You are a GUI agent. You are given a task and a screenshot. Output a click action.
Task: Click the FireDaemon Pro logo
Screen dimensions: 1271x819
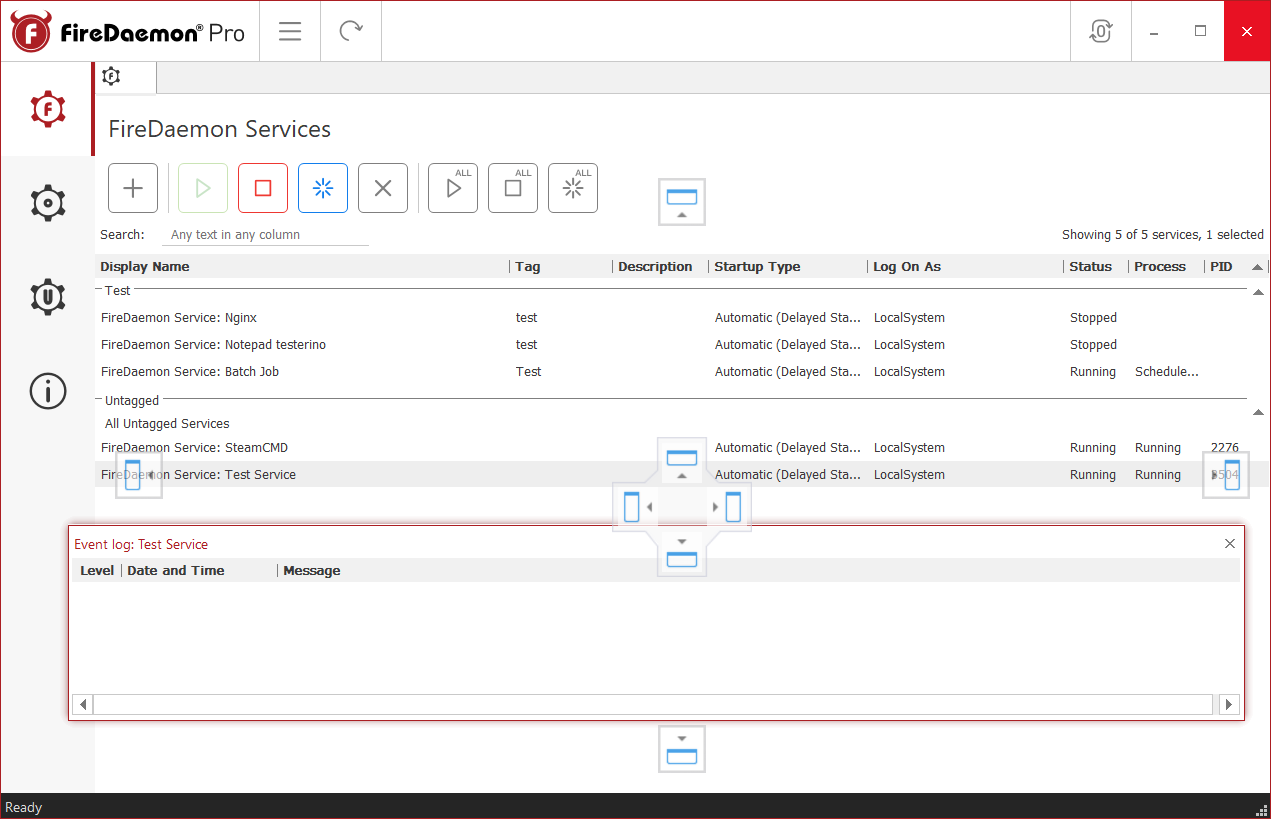pos(129,32)
